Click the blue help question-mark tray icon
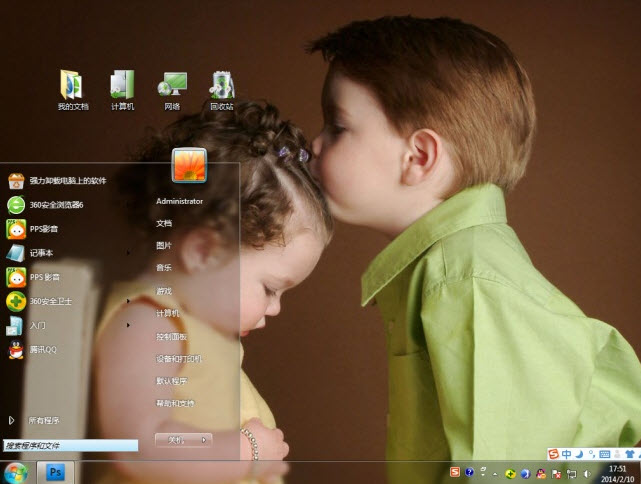Viewport: 641px width, 484px height. point(469,472)
